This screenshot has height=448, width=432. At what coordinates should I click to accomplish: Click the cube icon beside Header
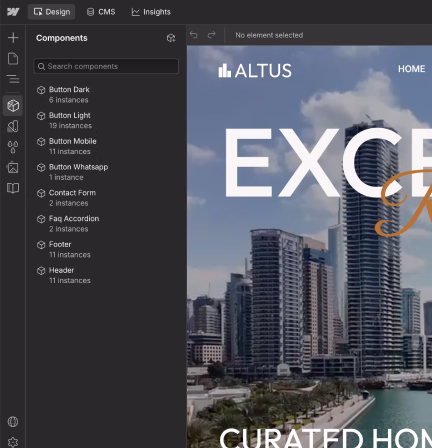point(41,271)
